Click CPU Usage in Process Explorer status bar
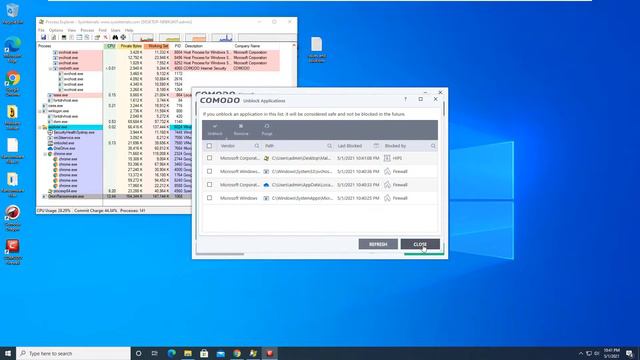The image size is (640, 360). (x=53, y=211)
